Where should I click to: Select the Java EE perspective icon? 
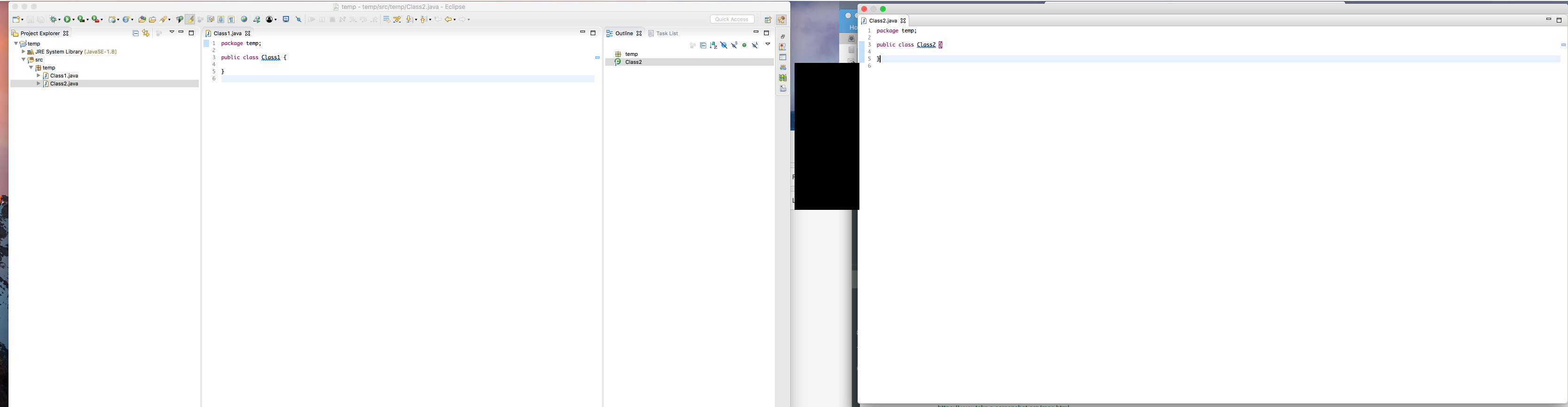781,19
